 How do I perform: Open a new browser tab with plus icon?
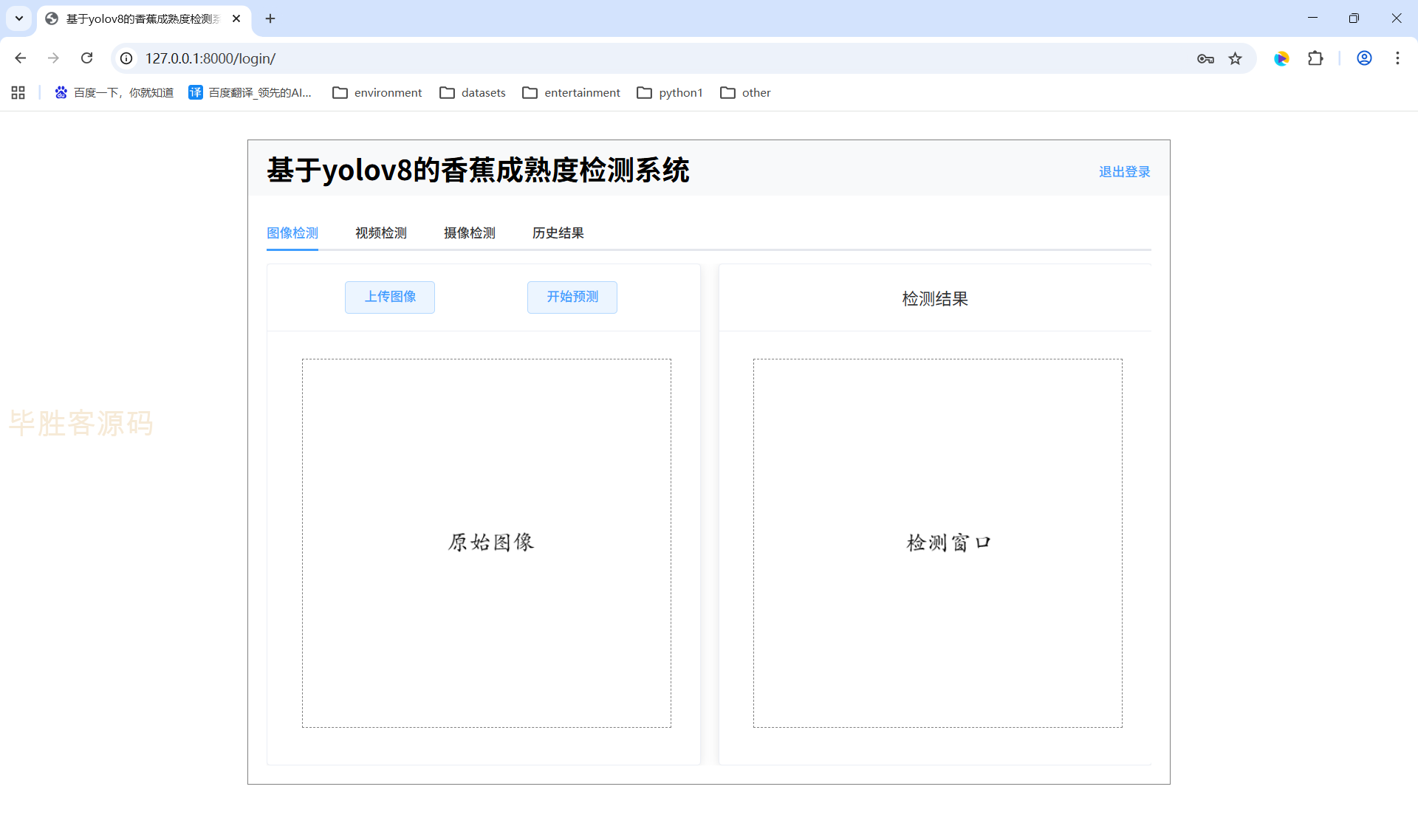(270, 18)
